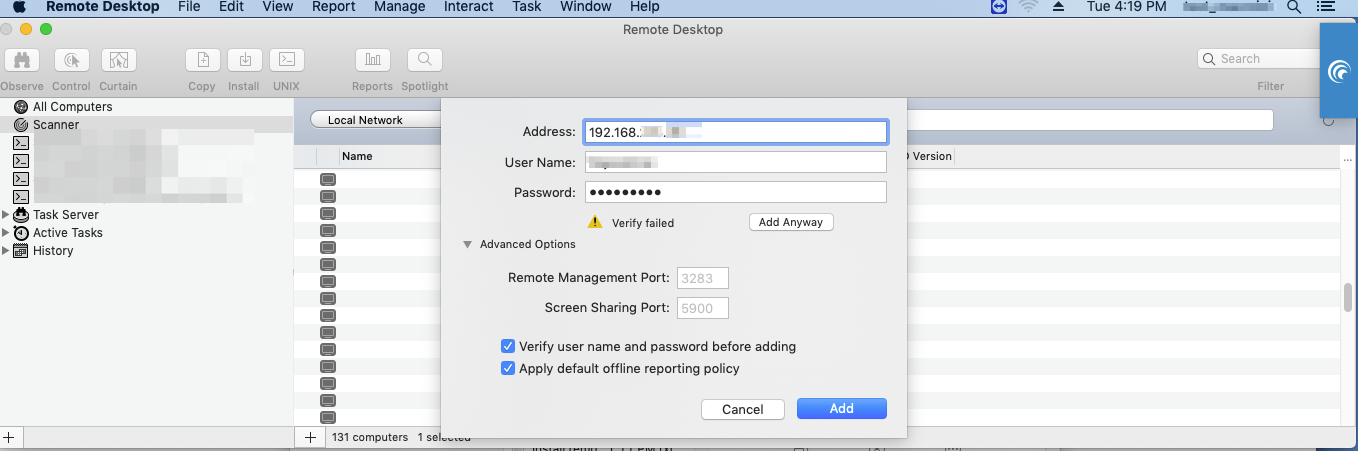
Task: Click the UNIX command toolbar icon
Action: (x=286, y=59)
